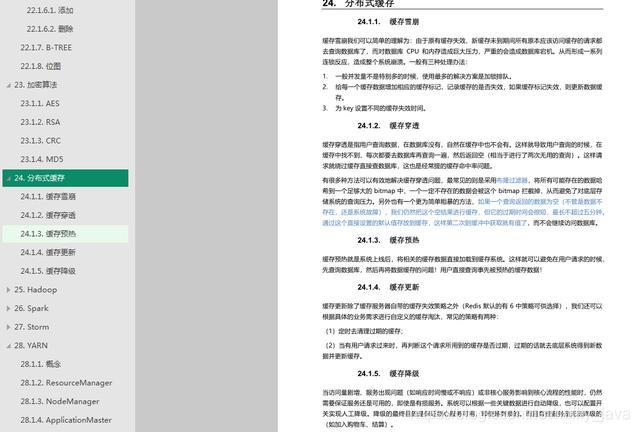Go to 23.1.2. RSA section
The width and height of the screenshot is (640, 432).
coord(40,122)
